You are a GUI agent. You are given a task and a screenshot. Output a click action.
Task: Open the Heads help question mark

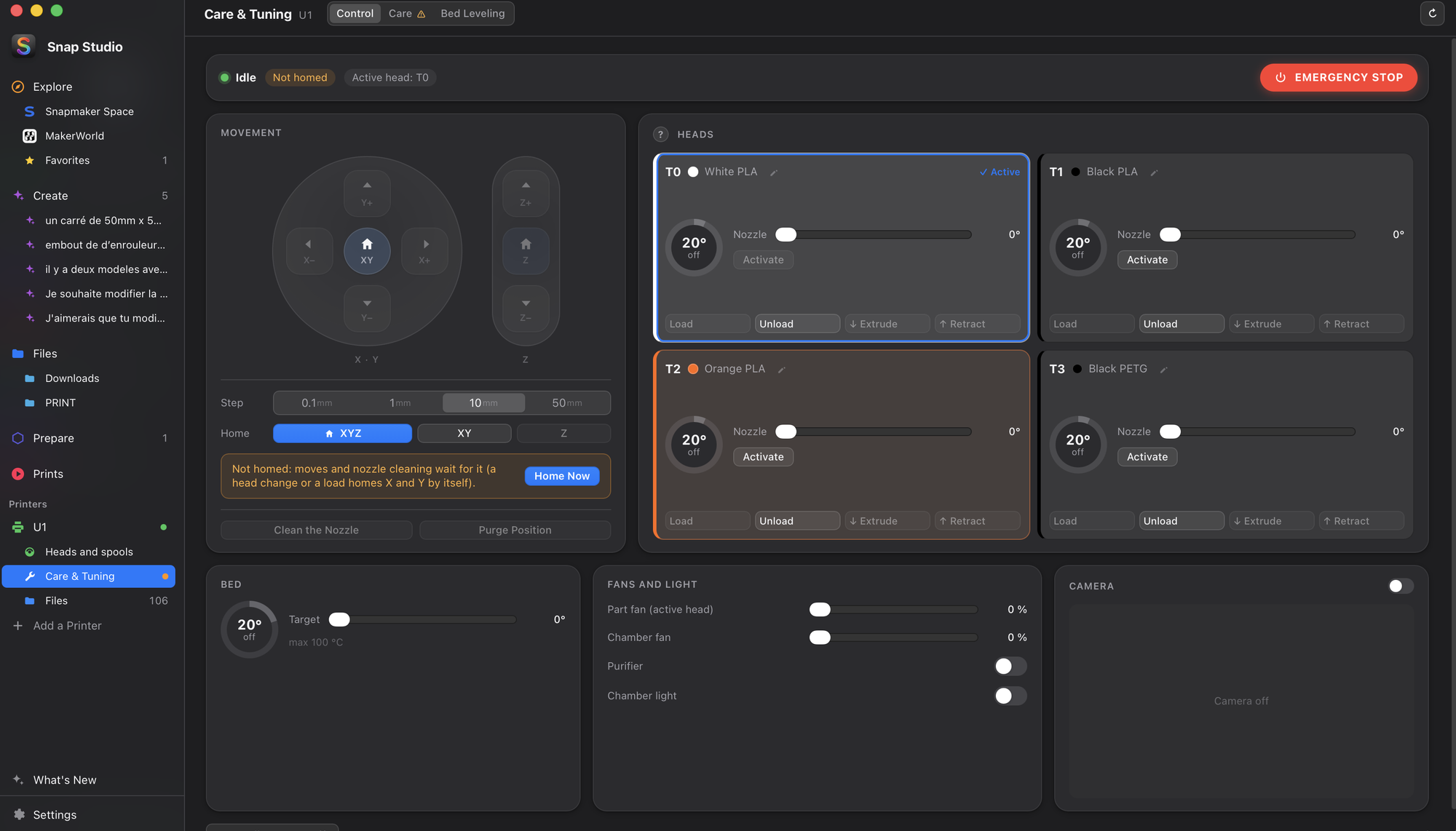tap(660, 135)
